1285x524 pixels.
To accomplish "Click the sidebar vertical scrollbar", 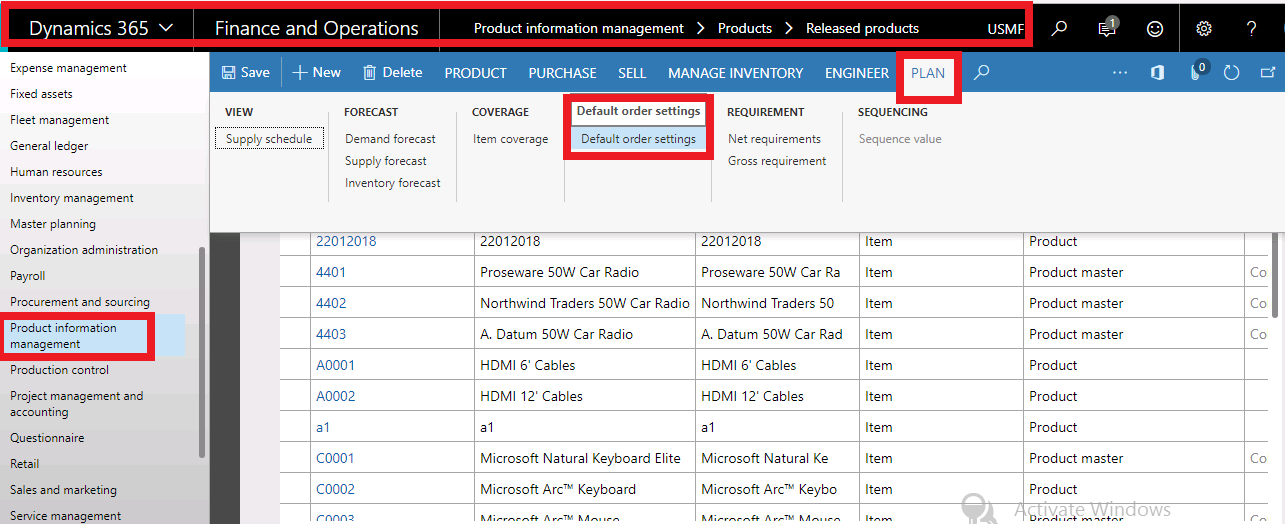I will click(x=204, y=352).
